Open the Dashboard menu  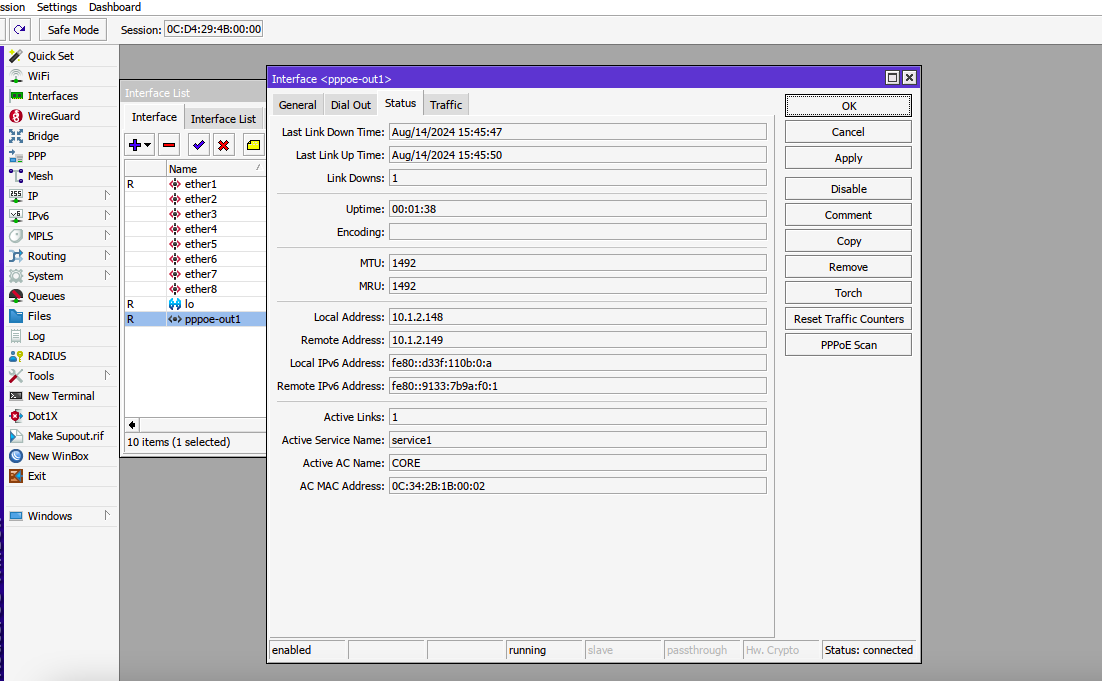[x=115, y=7]
